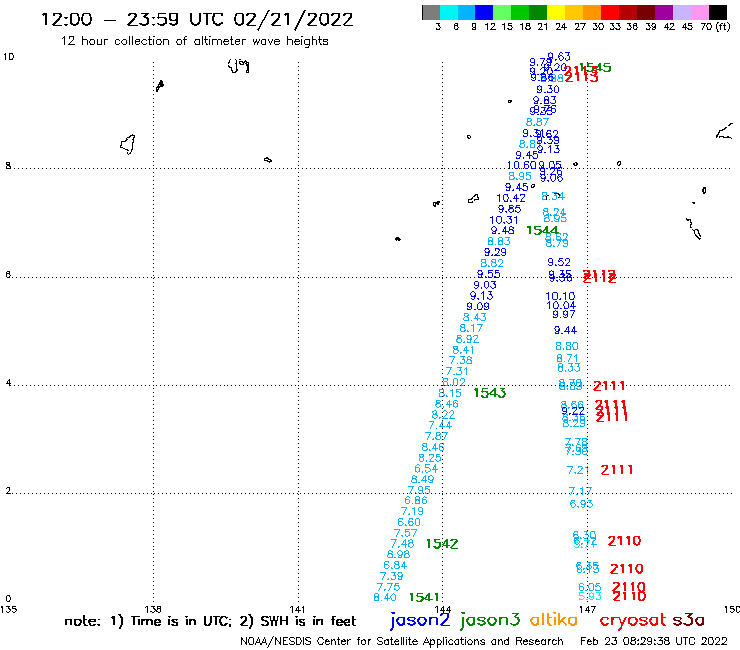Click the note about UTC and feet
Viewport: 740px width, 650px height.
(210, 621)
